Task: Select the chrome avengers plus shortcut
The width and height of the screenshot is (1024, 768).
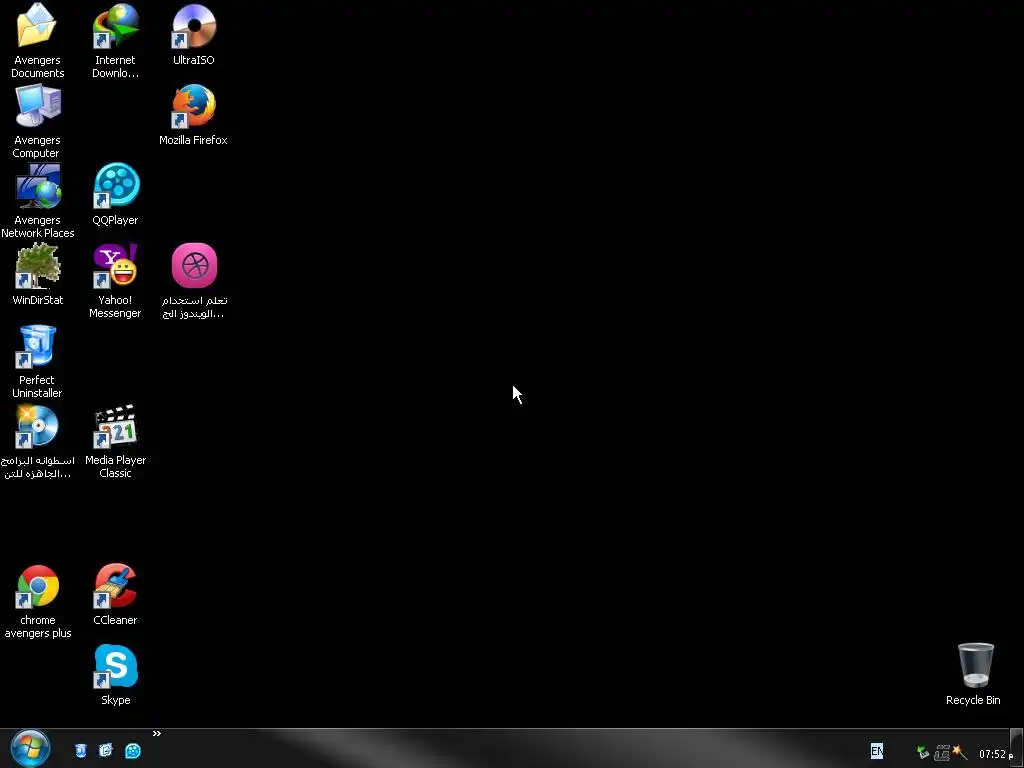Action: pyautogui.click(x=37, y=586)
